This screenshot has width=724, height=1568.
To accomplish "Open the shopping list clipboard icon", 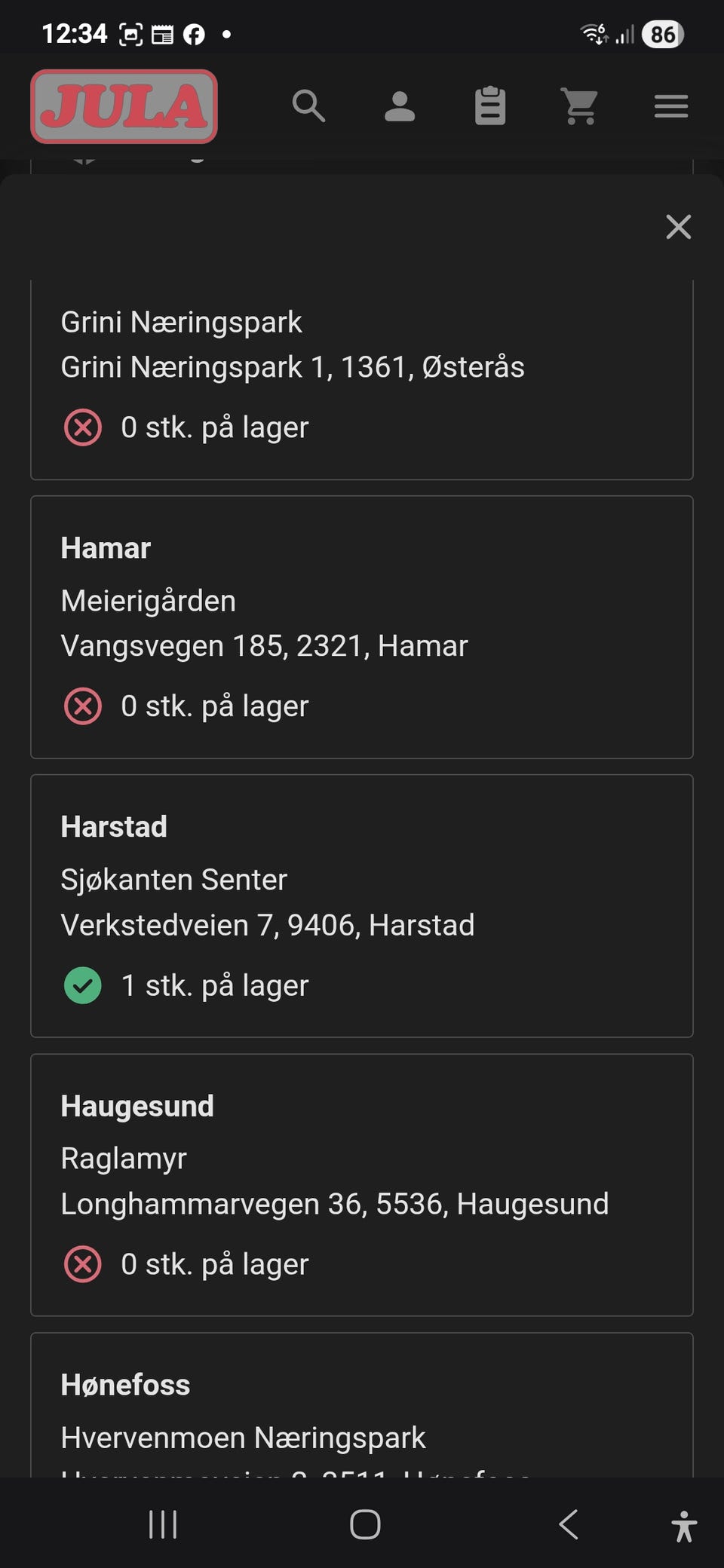I will (x=490, y=106).
